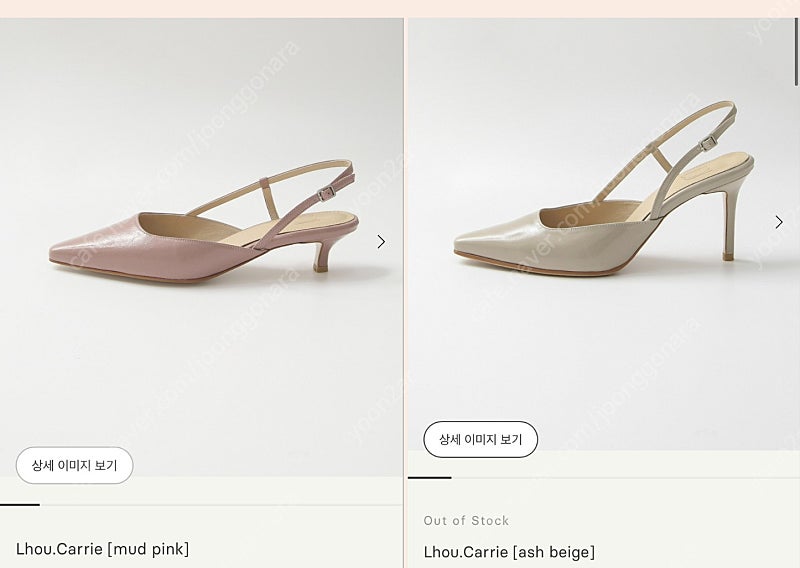Click the buckle on the ash beige slingback strap

(708, 143)
